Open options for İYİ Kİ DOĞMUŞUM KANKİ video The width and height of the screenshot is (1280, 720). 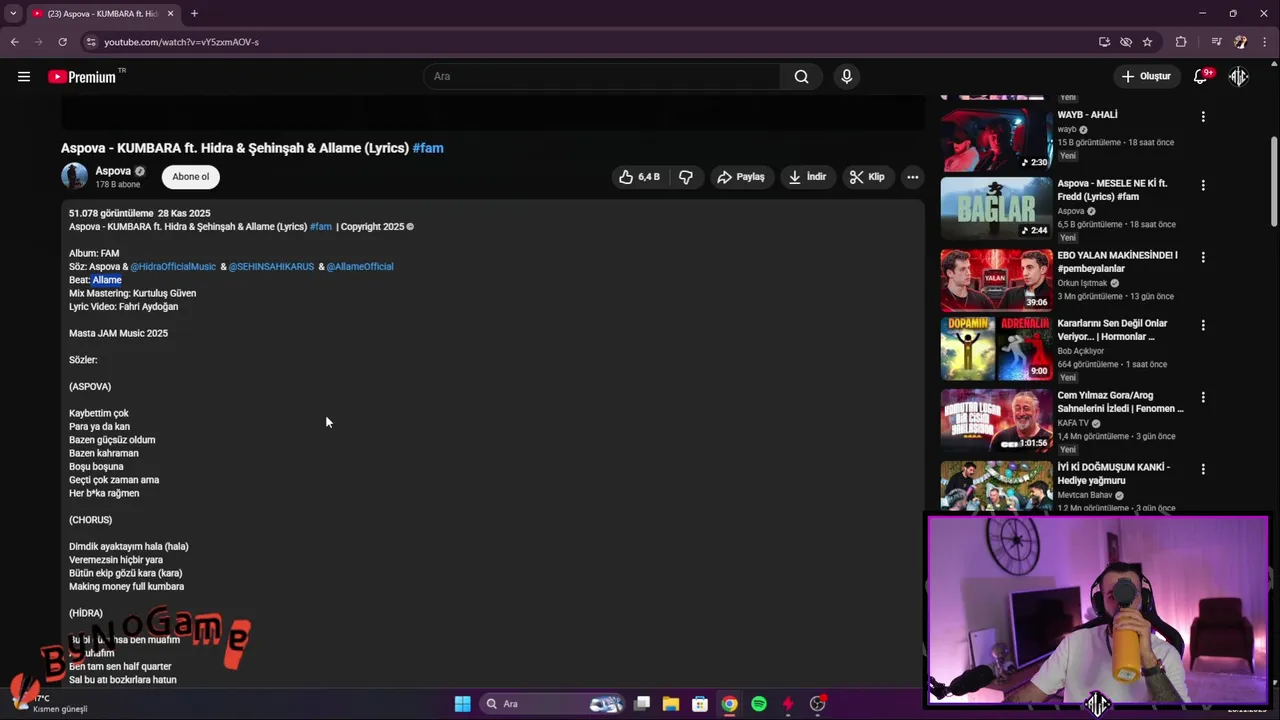point(1203,469)
